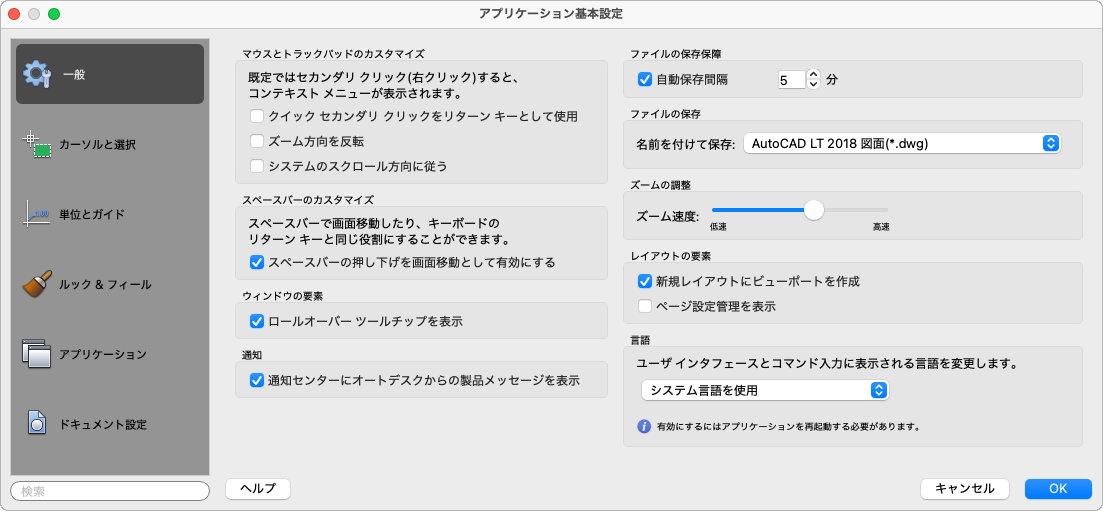Toggle 自動保存間隔 checkbox off
Viewport: 1103px width, 511px height.
[645, 78]
